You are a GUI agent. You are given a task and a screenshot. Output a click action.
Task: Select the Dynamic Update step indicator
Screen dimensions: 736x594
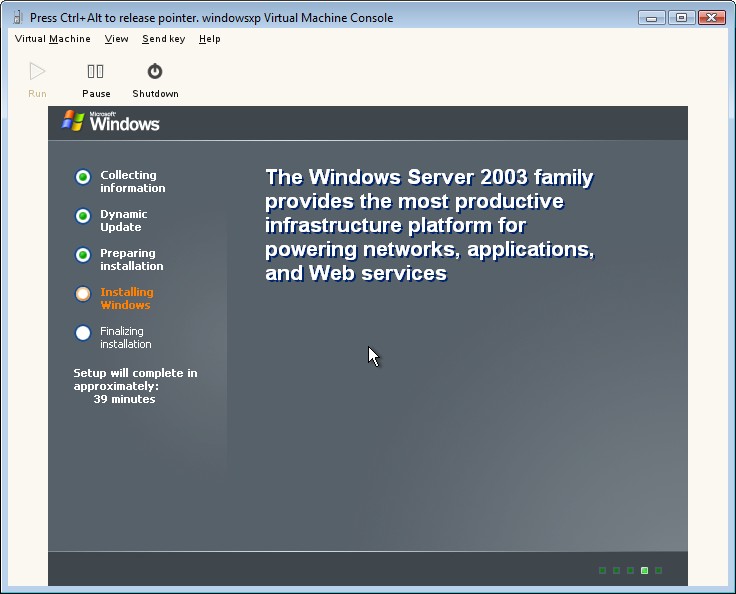pos(83,216)
